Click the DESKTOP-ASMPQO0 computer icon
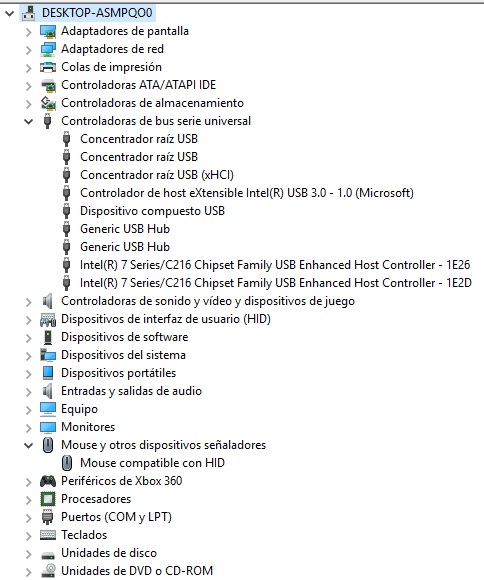This screenshot has width=484, height=580. point(28,13)
